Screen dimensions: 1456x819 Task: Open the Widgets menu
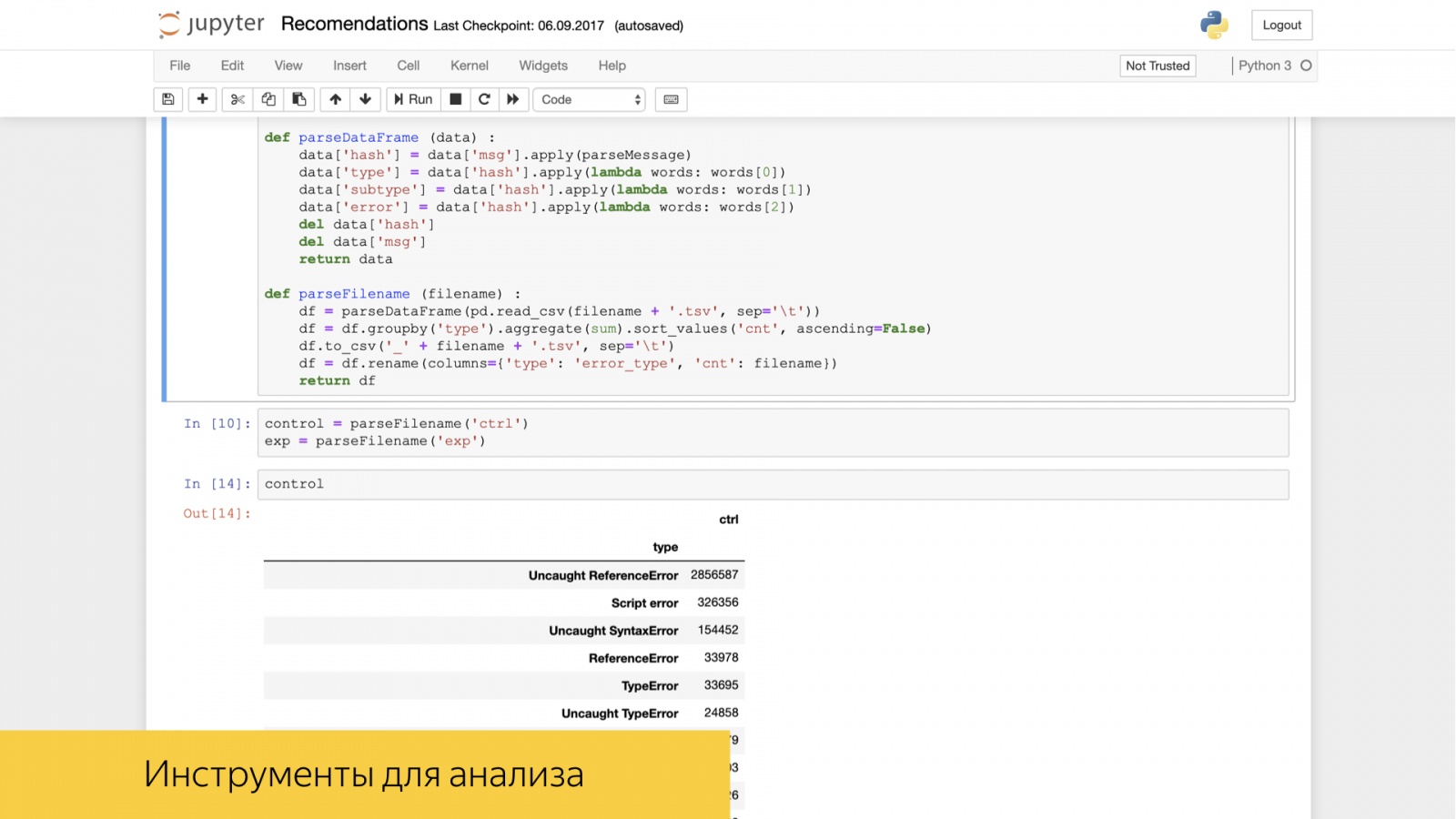(x=543, y=66)
